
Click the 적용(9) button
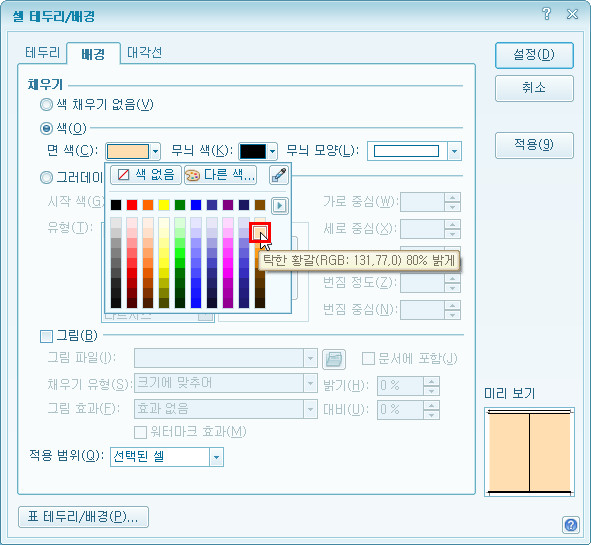pyautogui.click(x=534, y=145)
